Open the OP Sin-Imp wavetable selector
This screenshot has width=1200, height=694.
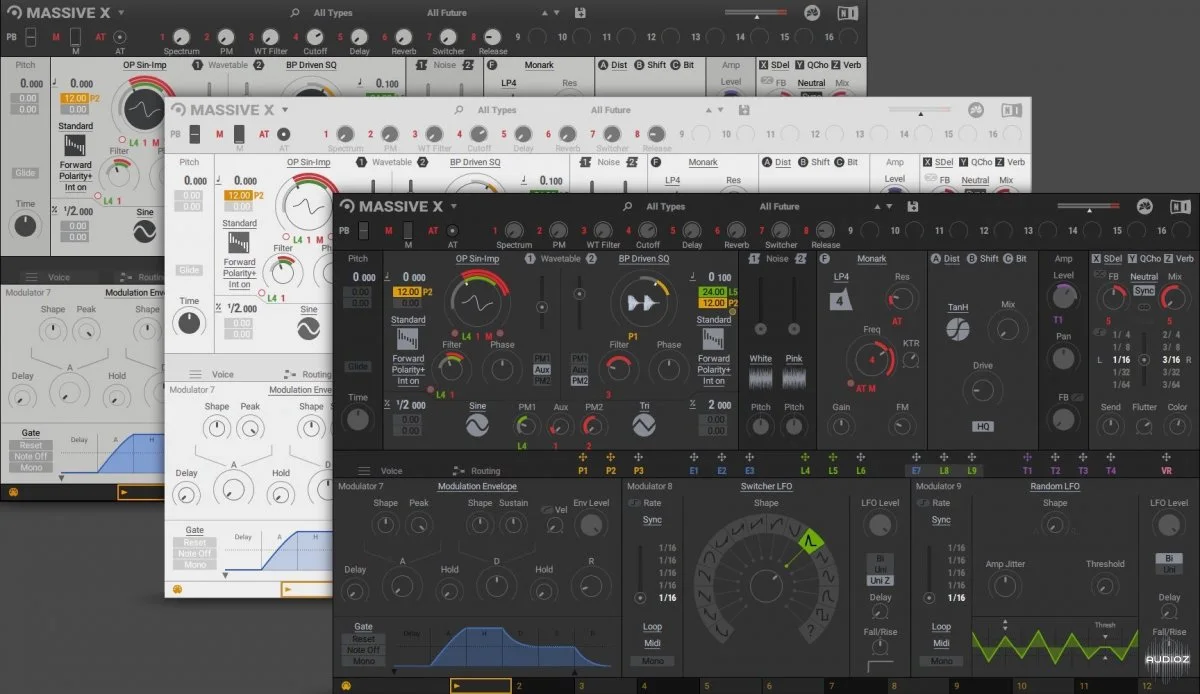tap(477, 259)
